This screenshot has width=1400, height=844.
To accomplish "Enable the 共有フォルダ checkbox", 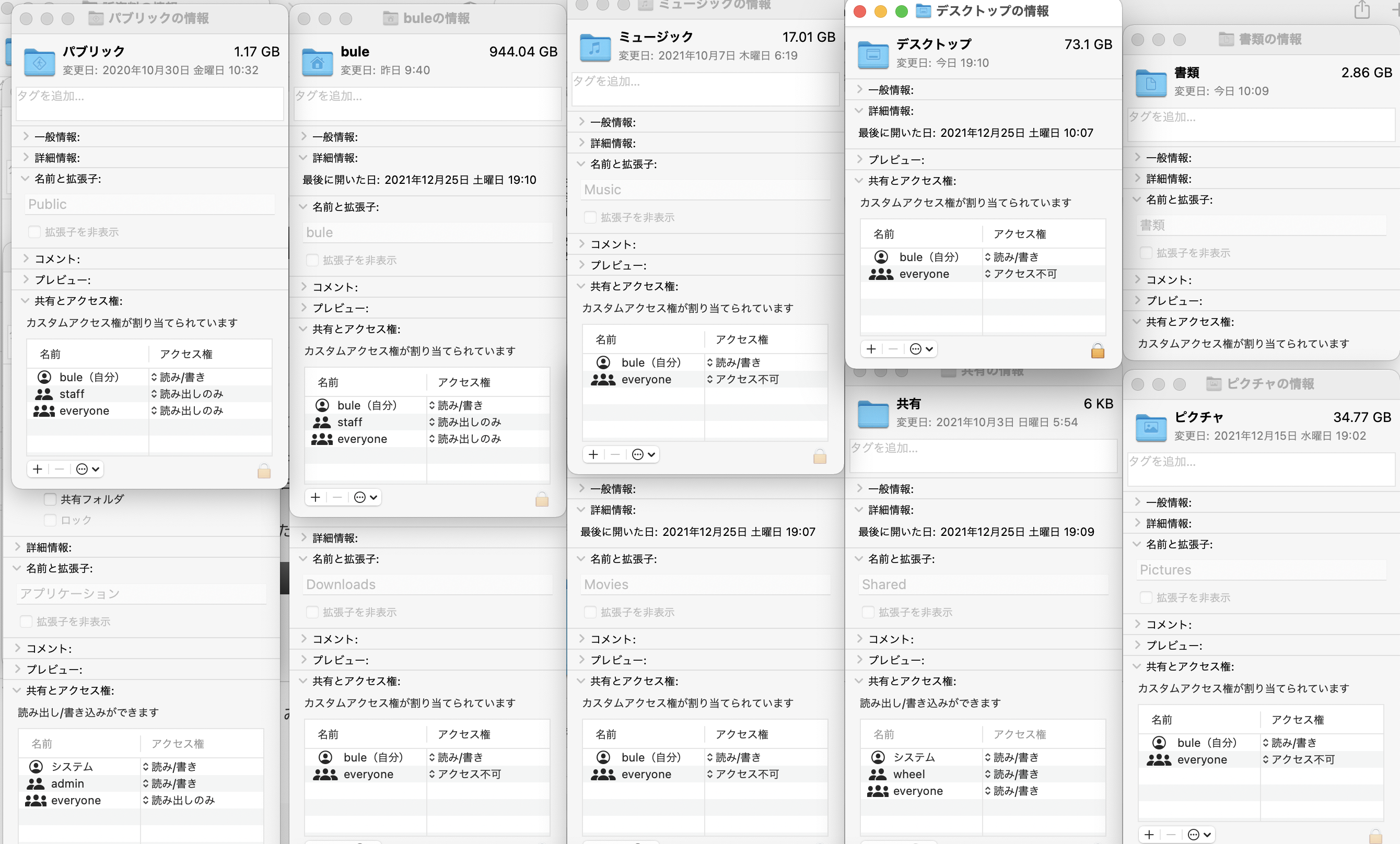I will (50, 499).
